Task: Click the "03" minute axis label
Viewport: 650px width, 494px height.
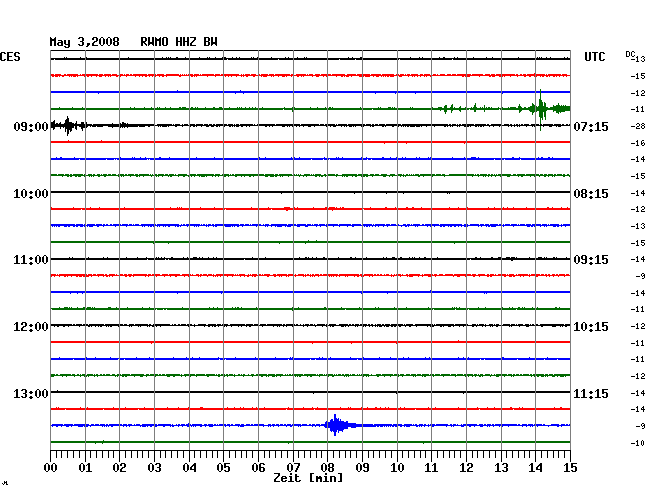Action: pyautogui.click(x=154, y=467)
